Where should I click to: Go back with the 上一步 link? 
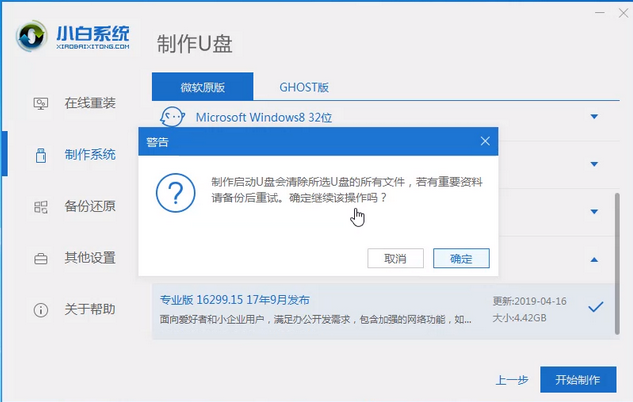(512, 380)
